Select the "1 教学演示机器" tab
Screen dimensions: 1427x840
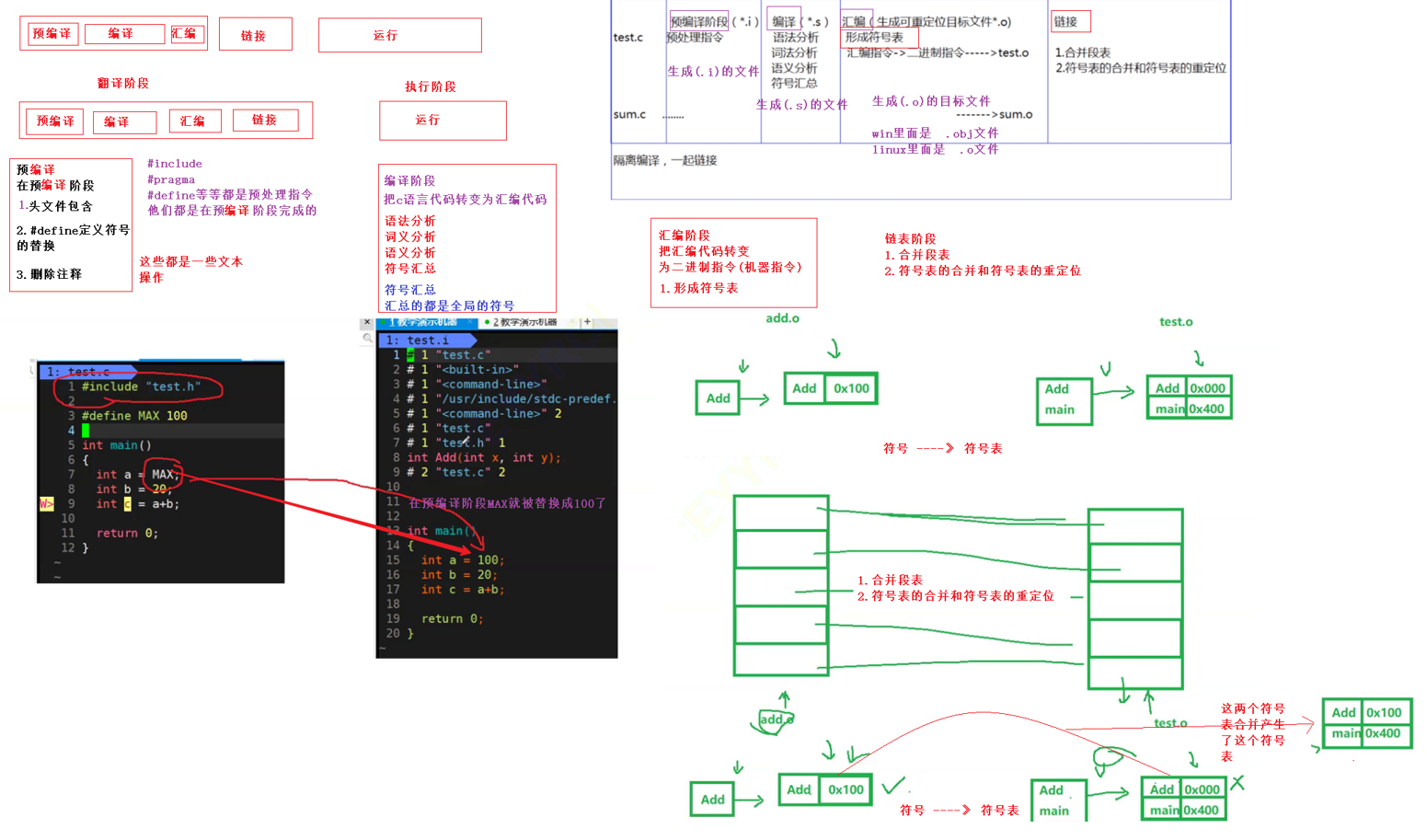(423, 322)
